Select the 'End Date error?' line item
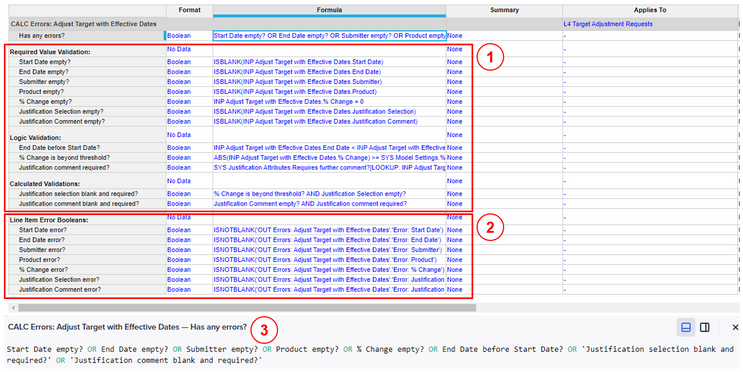The height and width of the screenshot is (372, 743). click(42, 240)
